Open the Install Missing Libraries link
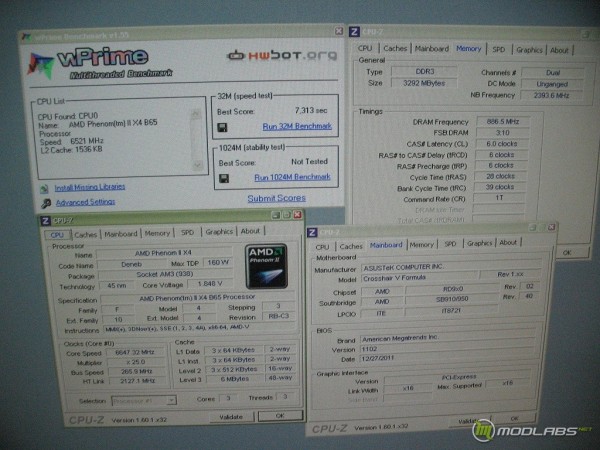 coord(90,187)
